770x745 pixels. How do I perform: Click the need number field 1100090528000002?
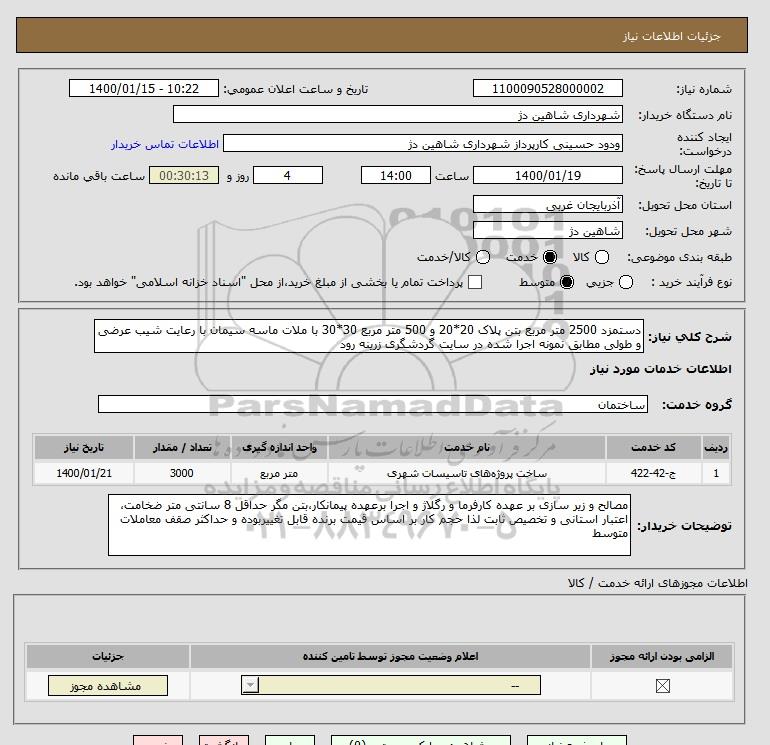click(x=548, y=88)
